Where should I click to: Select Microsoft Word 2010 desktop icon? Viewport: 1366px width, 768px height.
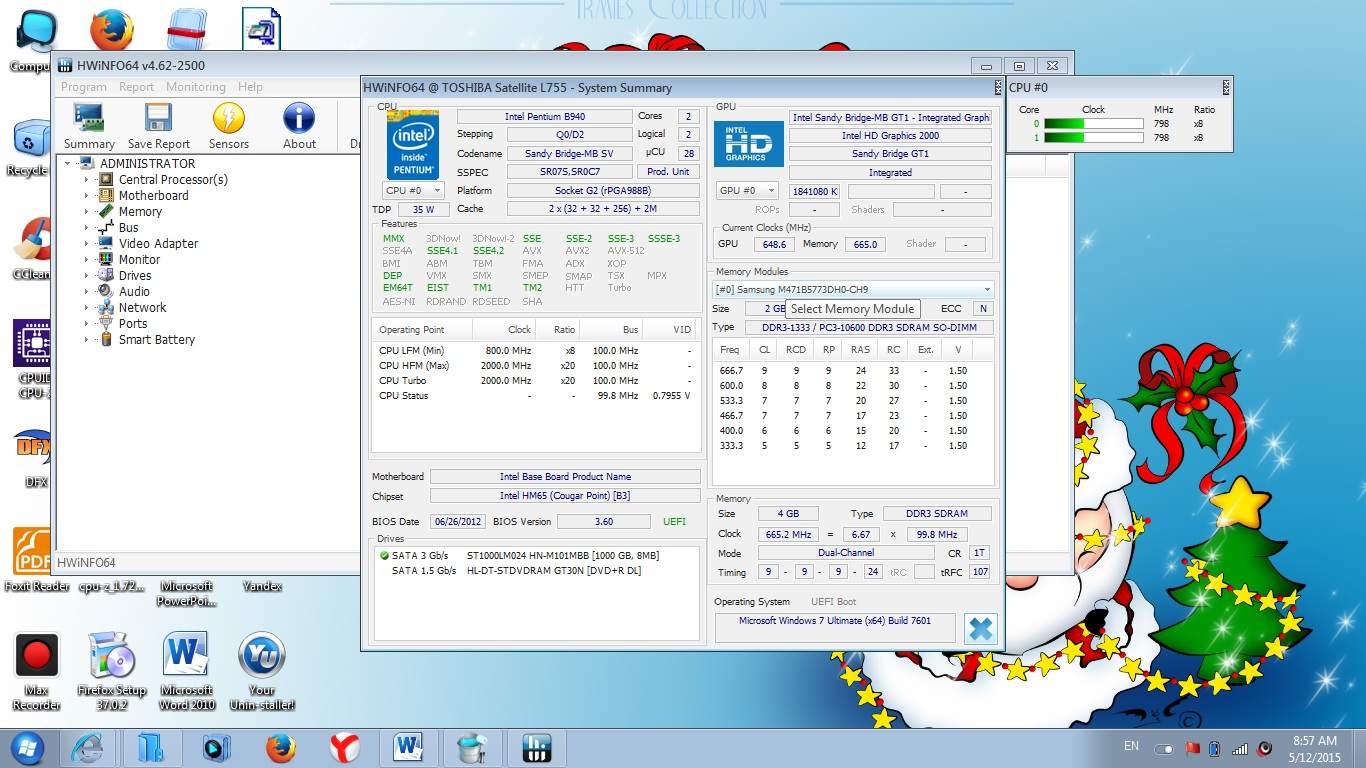click(x=186, y=671)
